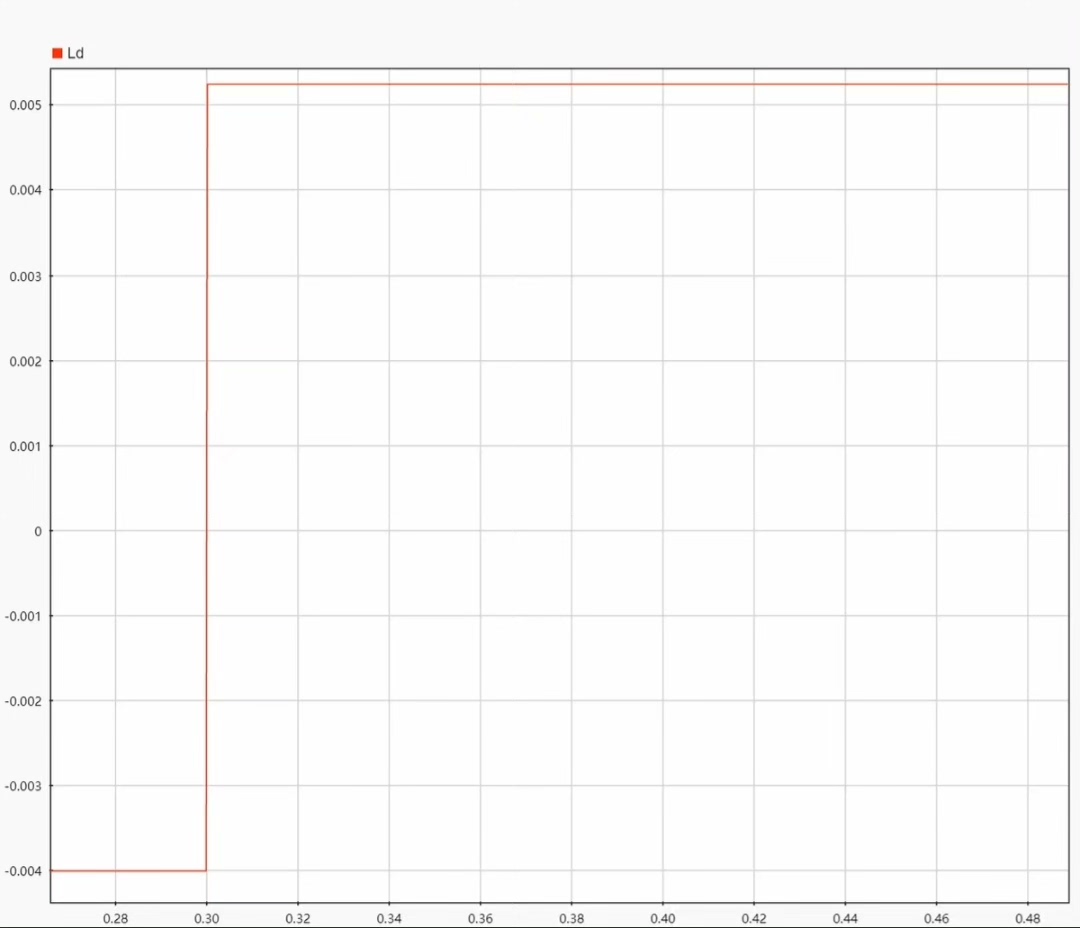Click the 0.30 x-axis tick label

pyautogui.click(x=207, y=918)
